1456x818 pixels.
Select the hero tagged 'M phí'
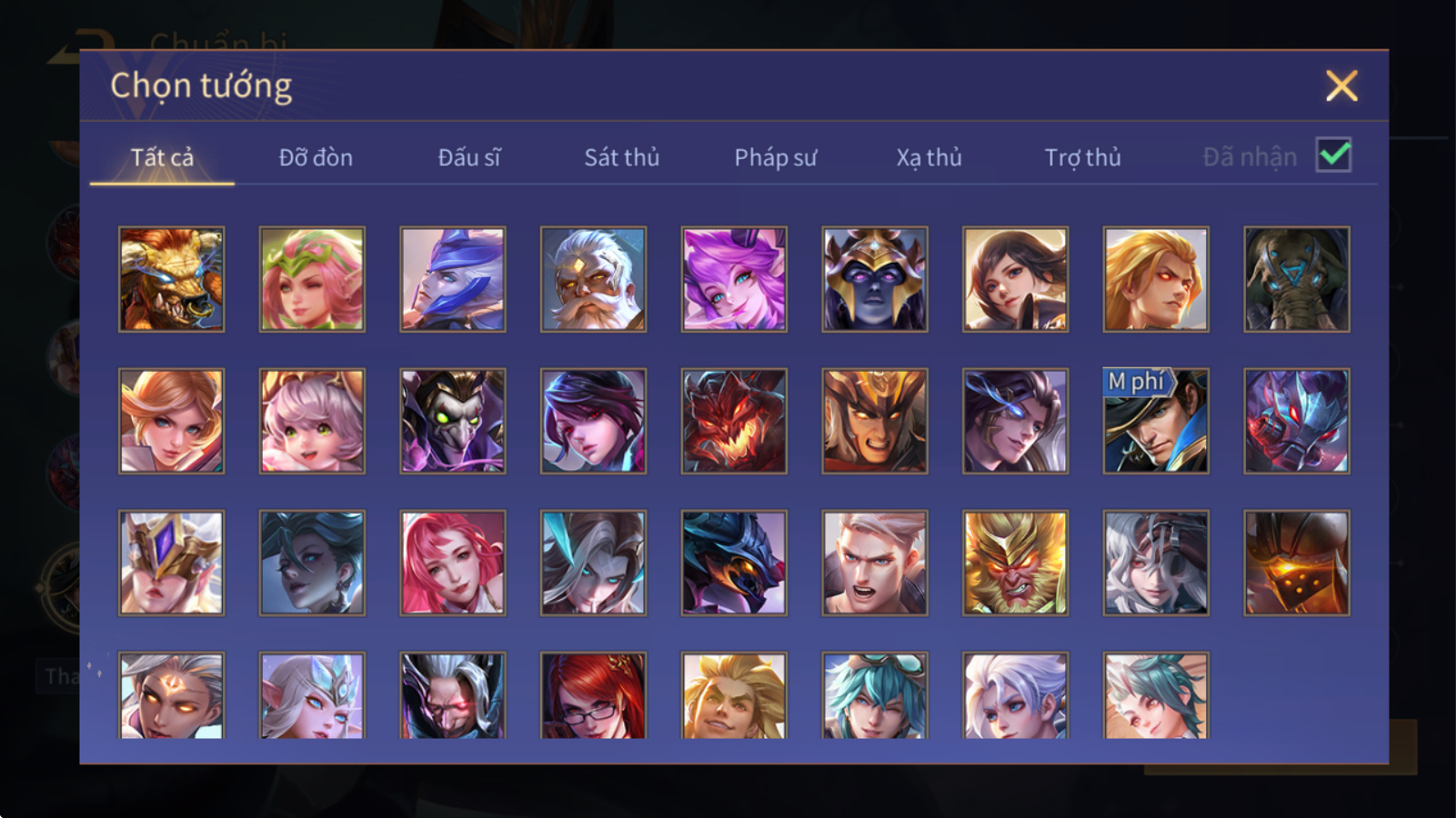[x=1156, y=421]
